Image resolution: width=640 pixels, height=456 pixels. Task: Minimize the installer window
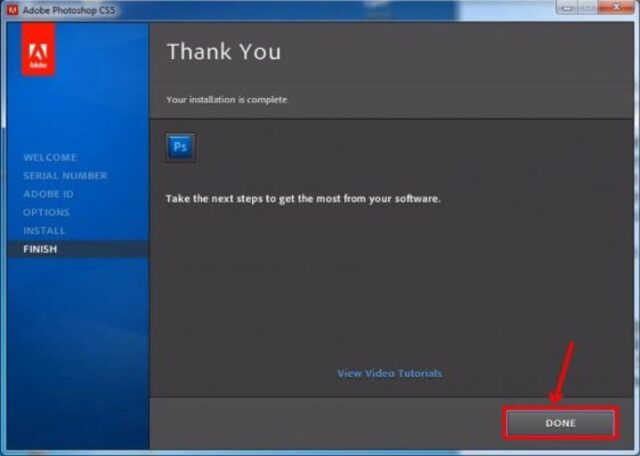point(563,8)
